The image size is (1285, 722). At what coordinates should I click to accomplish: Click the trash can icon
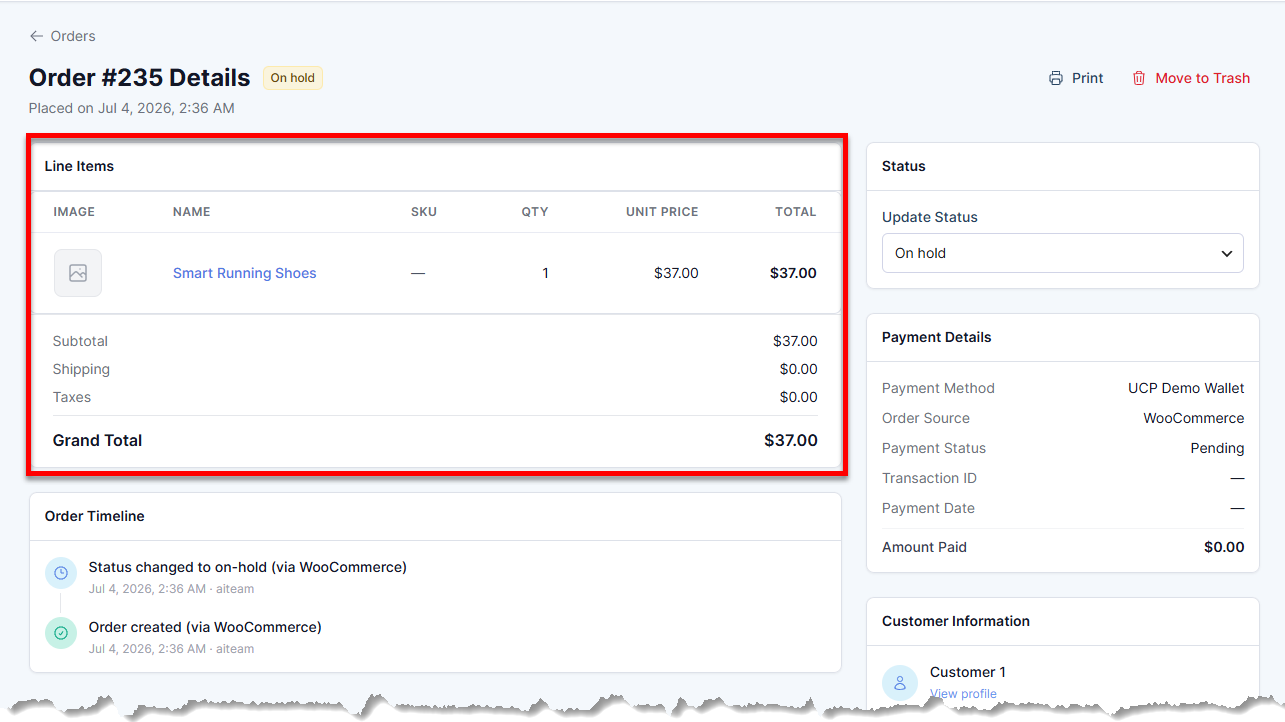click(1139, 78)
